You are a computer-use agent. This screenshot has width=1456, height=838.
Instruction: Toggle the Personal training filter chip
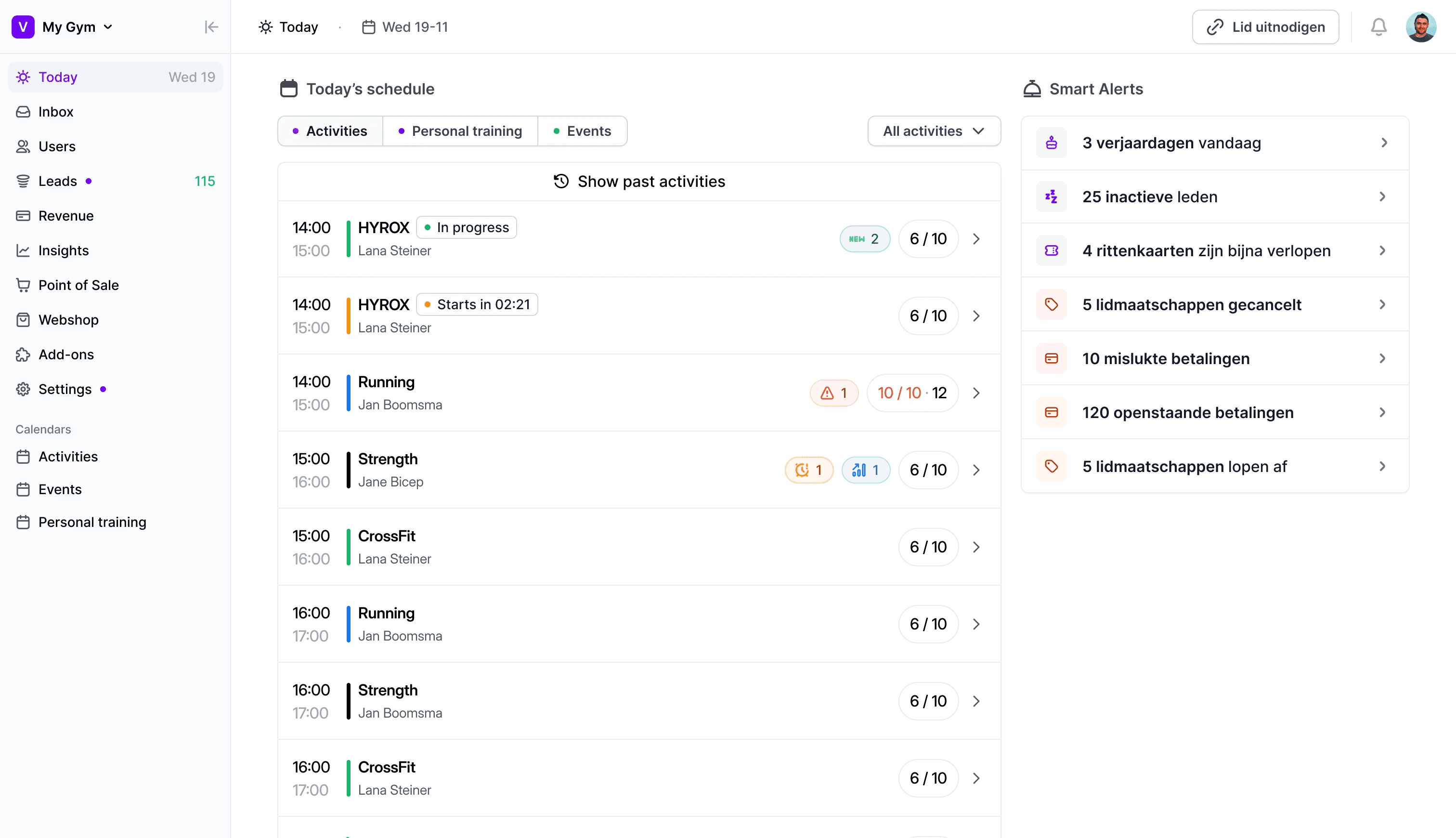460,131
